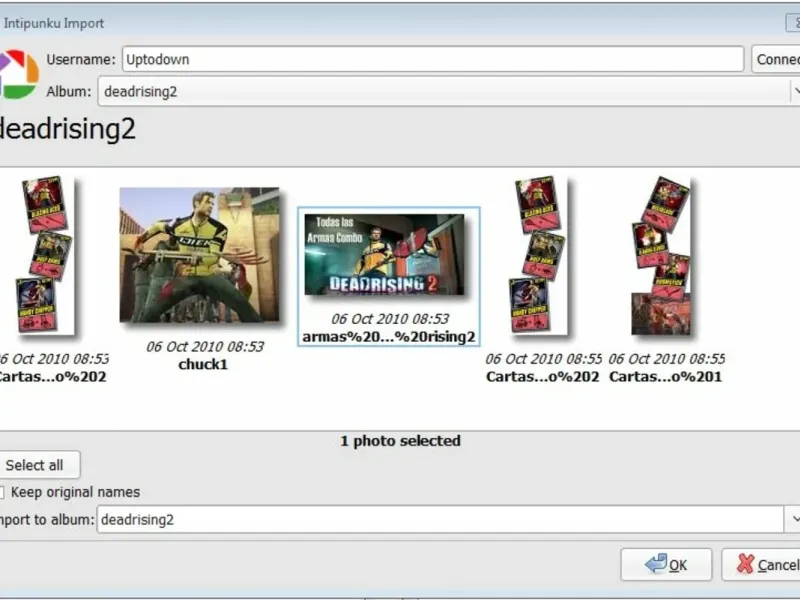This screenshot has height=600, width=800.
Task: Click the armas%20...%20rising2 filename label
Action: pos(389,337)
